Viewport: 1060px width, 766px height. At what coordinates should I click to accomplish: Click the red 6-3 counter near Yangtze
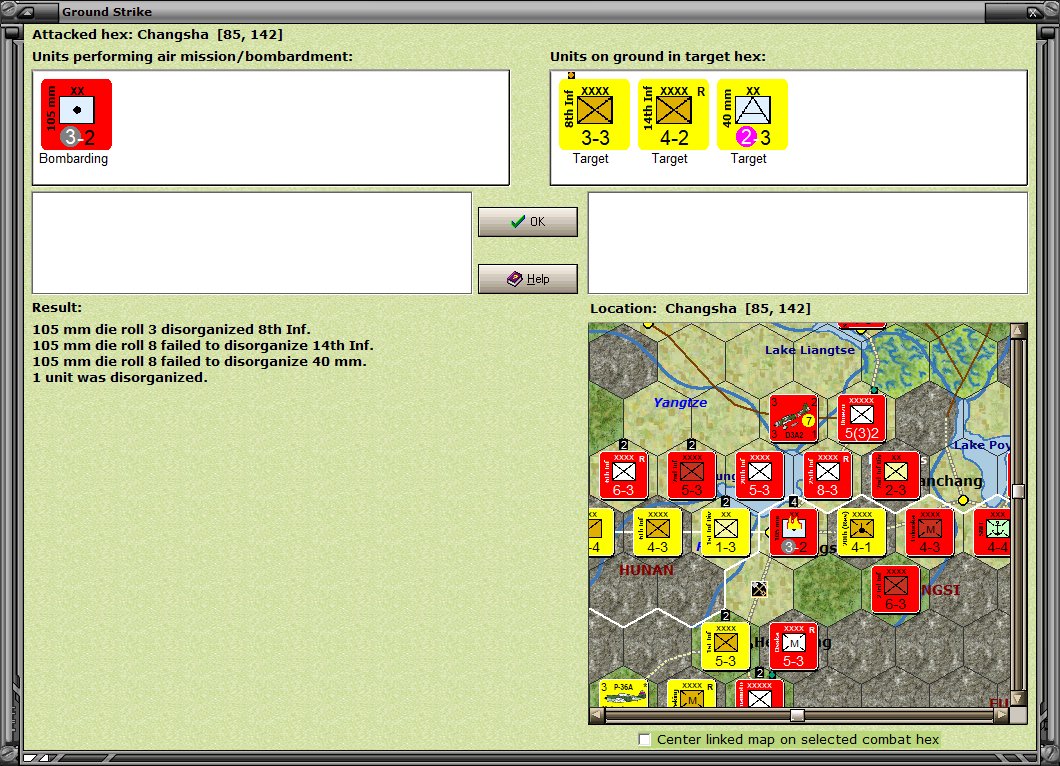623,475
